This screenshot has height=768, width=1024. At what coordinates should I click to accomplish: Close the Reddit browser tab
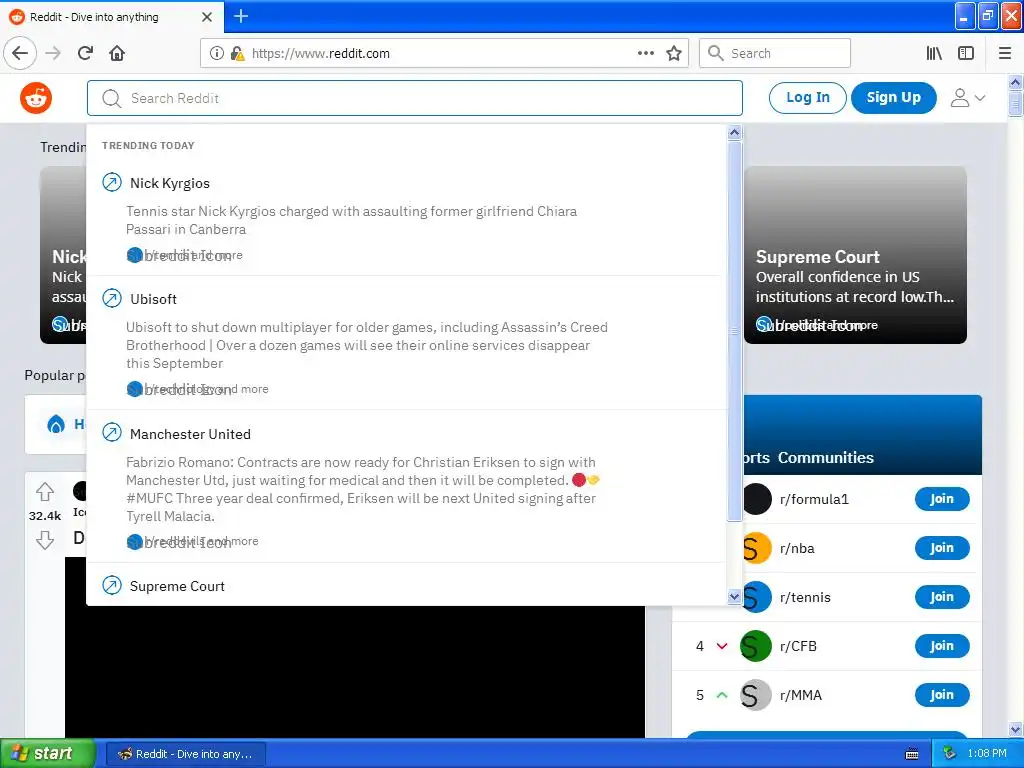[x=207, y=17]
